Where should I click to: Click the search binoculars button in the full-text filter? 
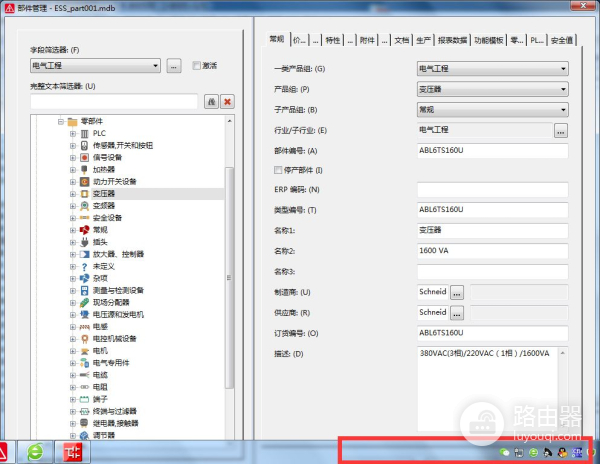pos(211,102)
